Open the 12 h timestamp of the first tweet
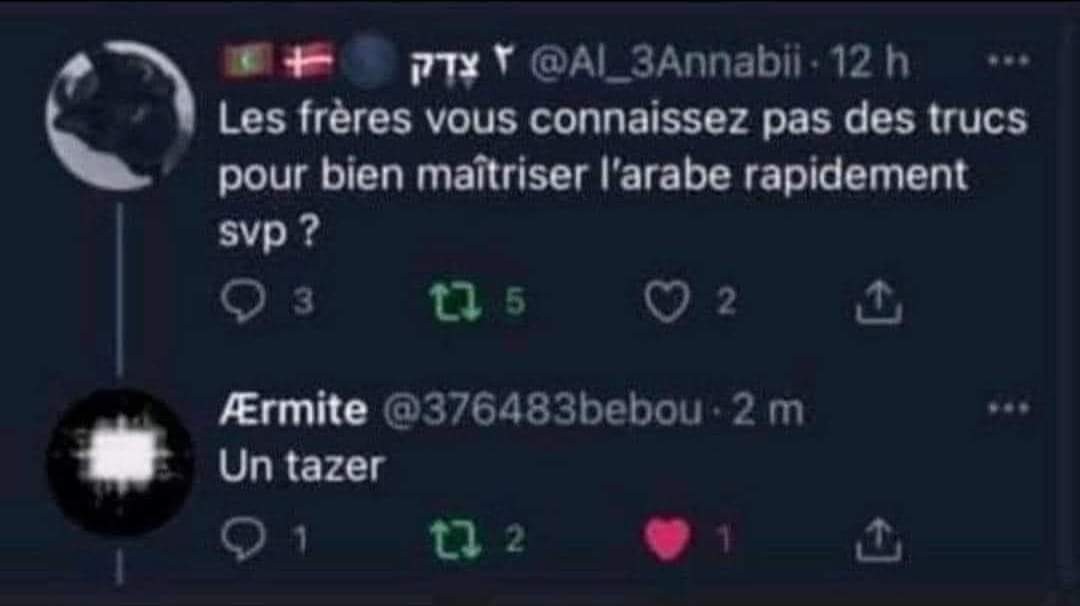 click(x=869, y=63)
